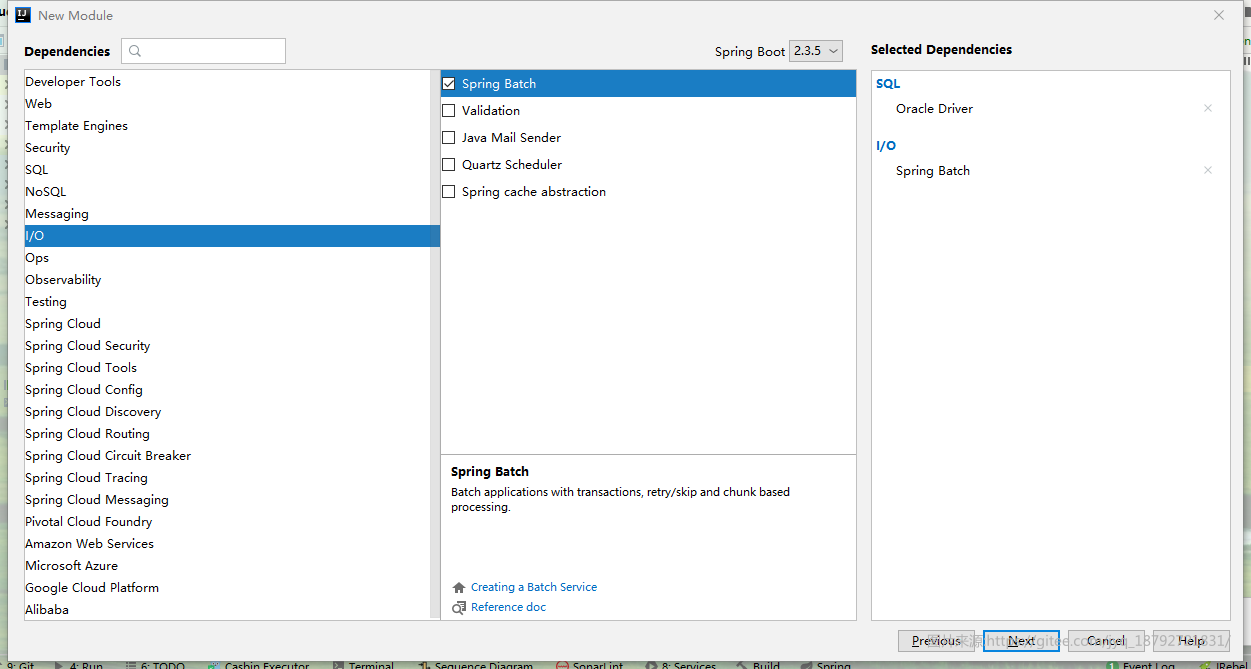The width and height of the screenshot is (1251, 669).
Task: Open Help for this dialog
Action: 1191,641
